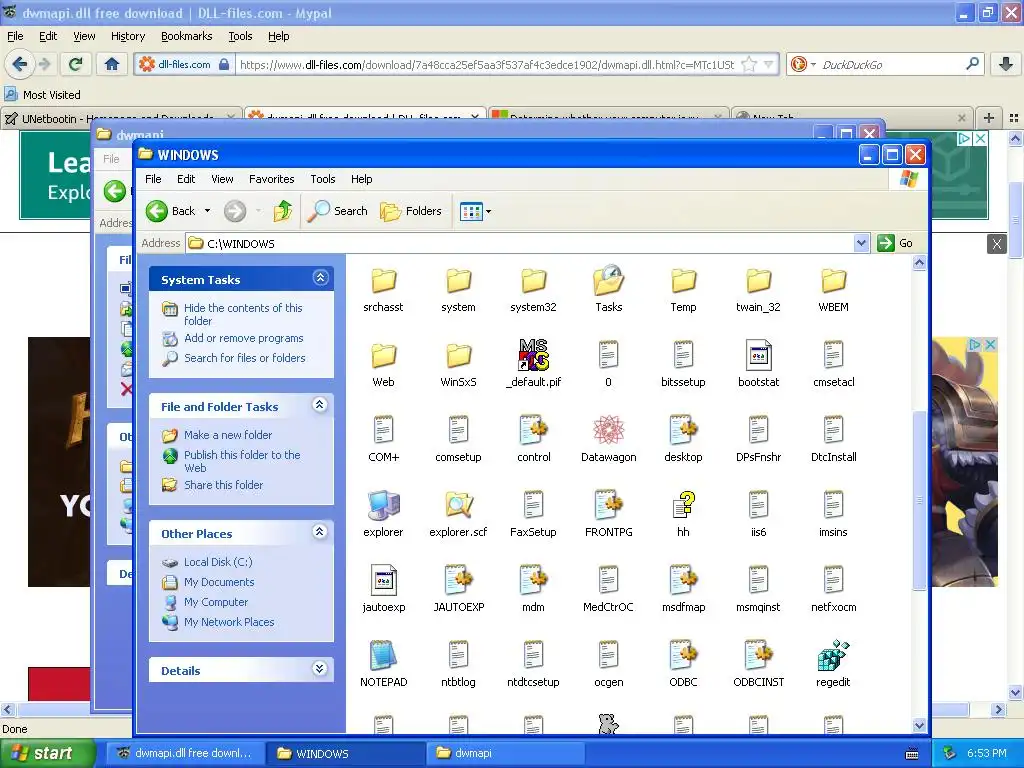This screenshot has width=1024, height=768.
Task: Bookmark page with the star icon
Action: [750, 64]
